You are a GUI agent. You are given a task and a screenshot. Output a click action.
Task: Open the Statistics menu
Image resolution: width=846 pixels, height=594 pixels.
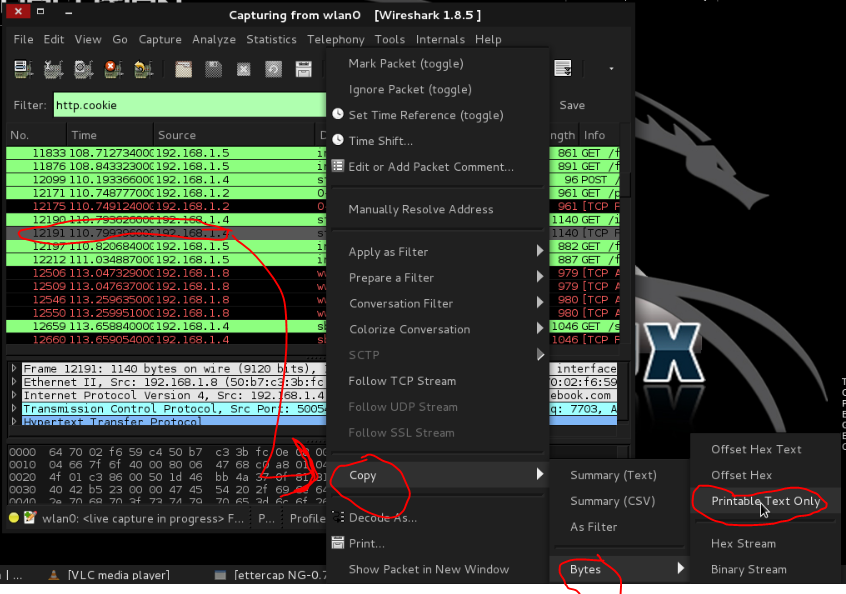click(x=271, y=39)
